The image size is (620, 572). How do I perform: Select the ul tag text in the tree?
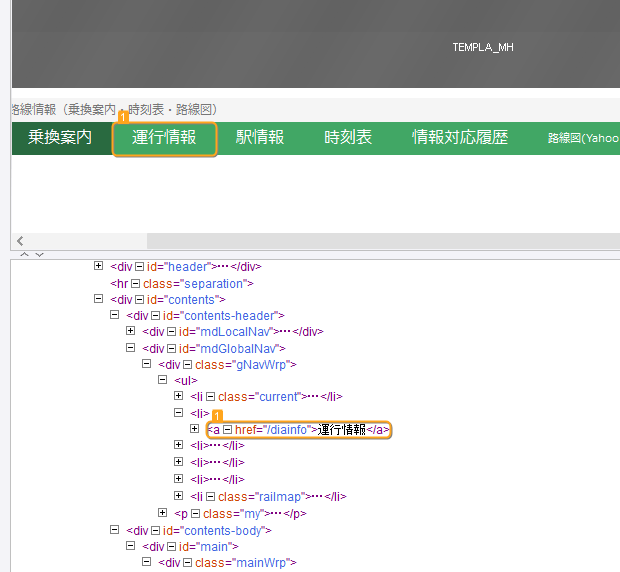tap(186, 381)
